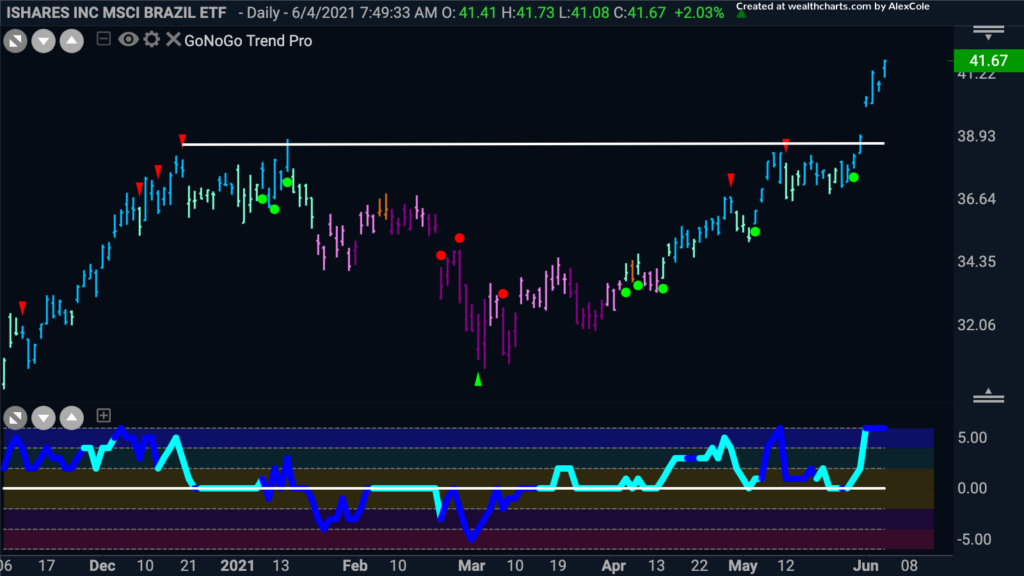This screenshot has width=1024, height=576.
Task: Select the white zero line in oscillator
Action: (x=444, y=488)
